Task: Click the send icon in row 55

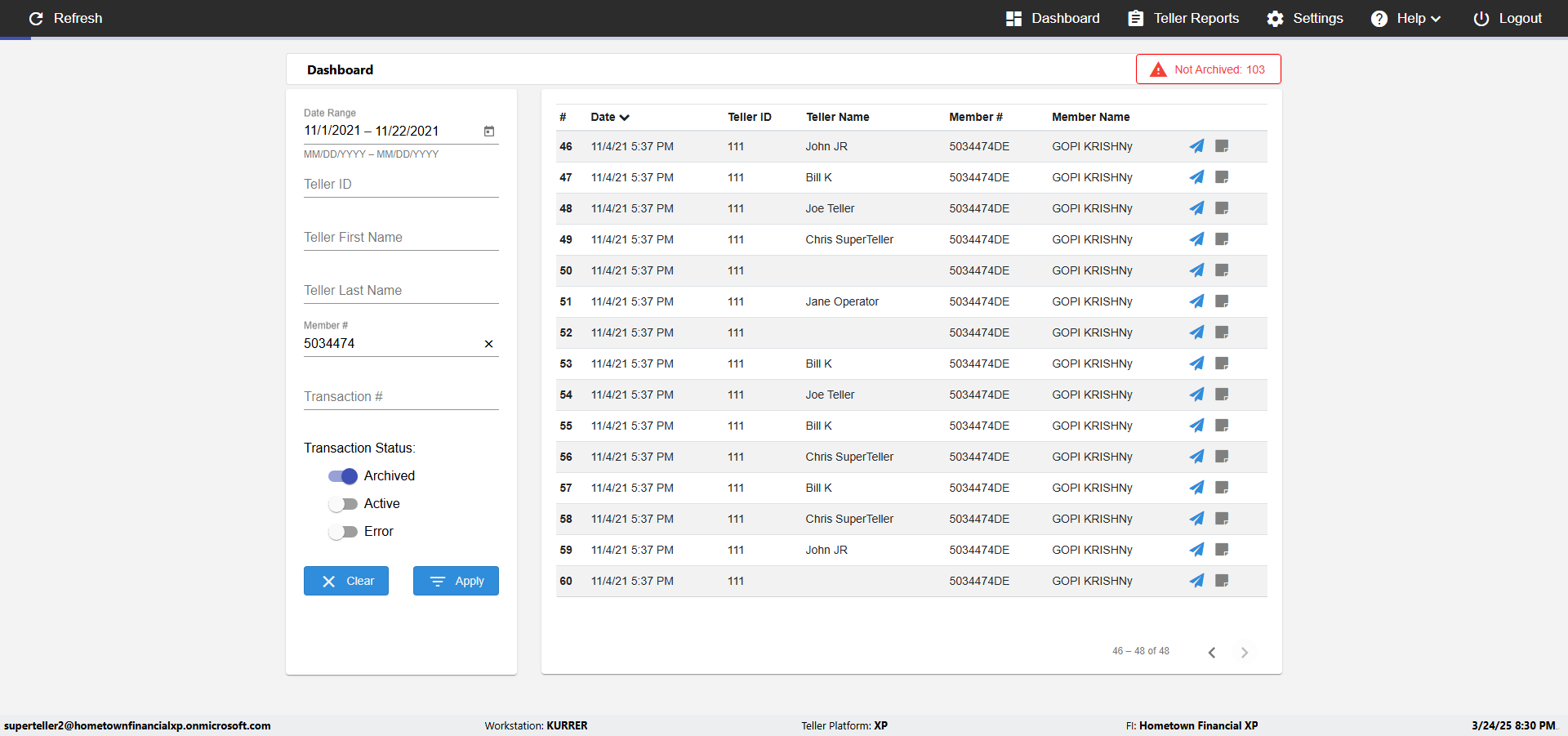Action: click(x=1196, y=426)
